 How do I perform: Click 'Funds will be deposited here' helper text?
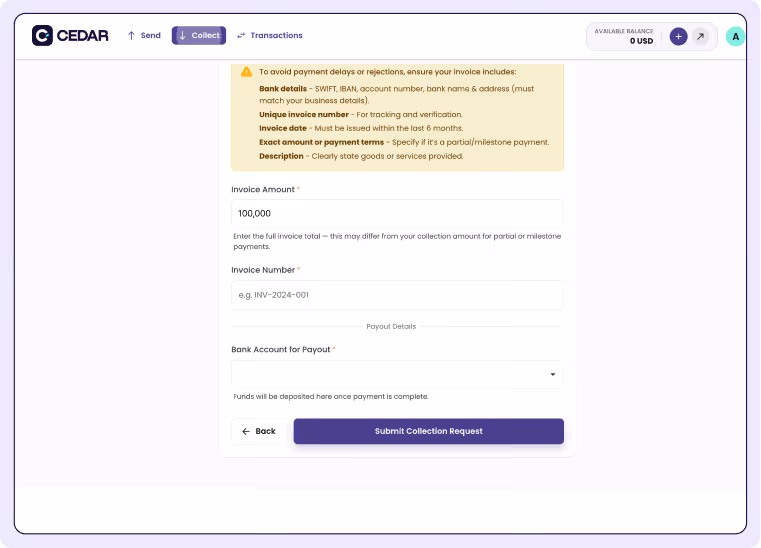(x=331, y=397)
